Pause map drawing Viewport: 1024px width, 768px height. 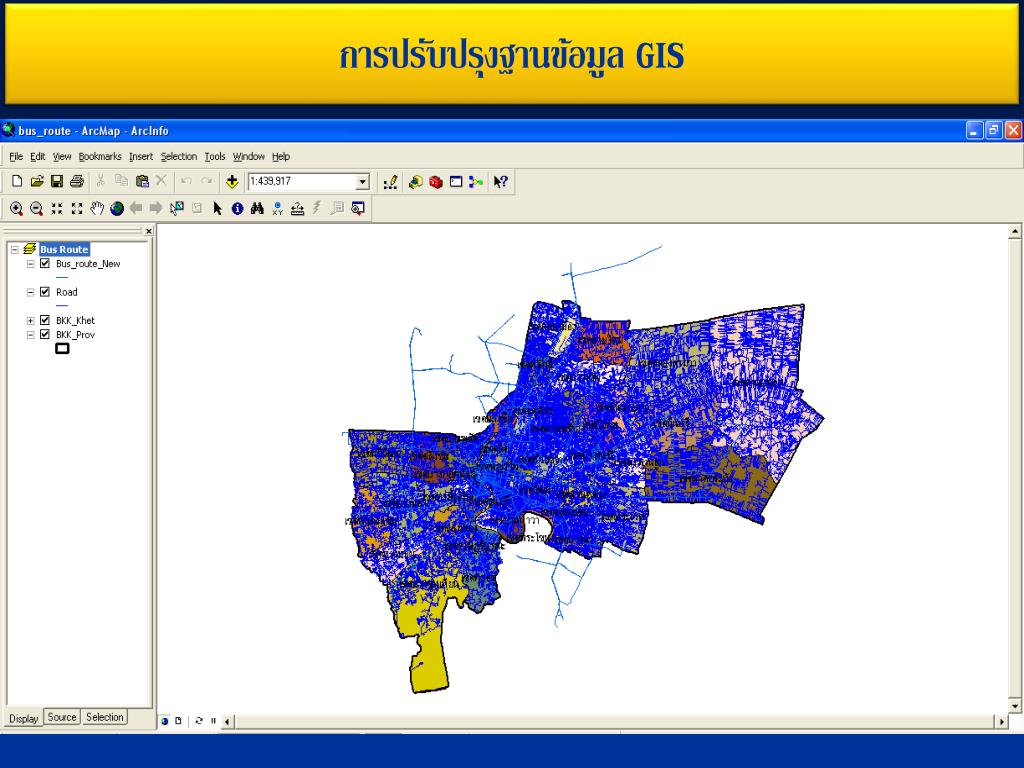213,721
